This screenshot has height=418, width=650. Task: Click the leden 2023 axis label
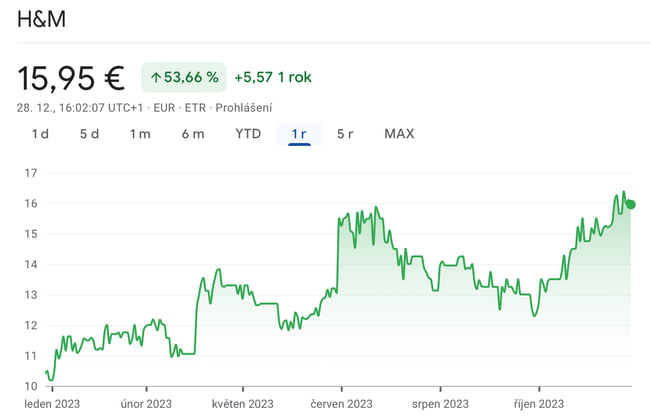click(50, 404)
